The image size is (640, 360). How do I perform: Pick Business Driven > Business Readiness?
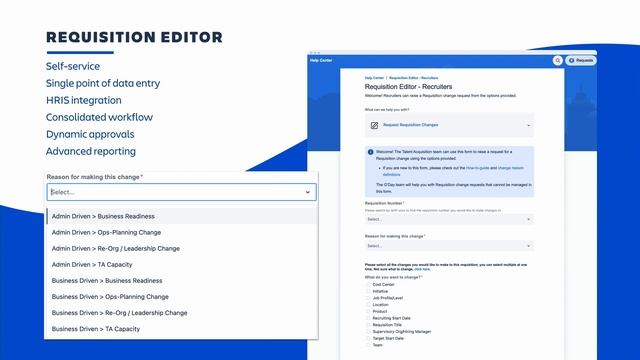[182, 280]
